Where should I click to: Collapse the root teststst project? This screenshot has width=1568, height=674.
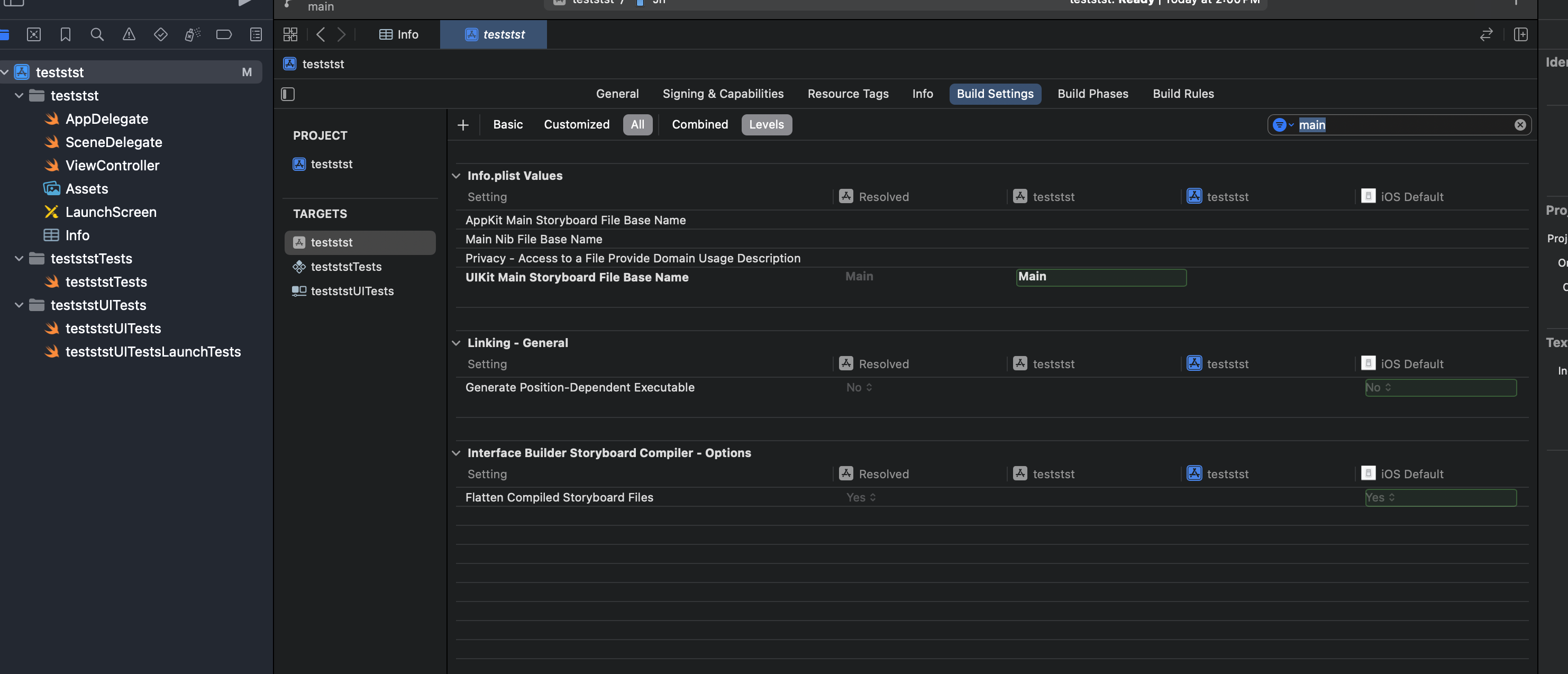5,72
